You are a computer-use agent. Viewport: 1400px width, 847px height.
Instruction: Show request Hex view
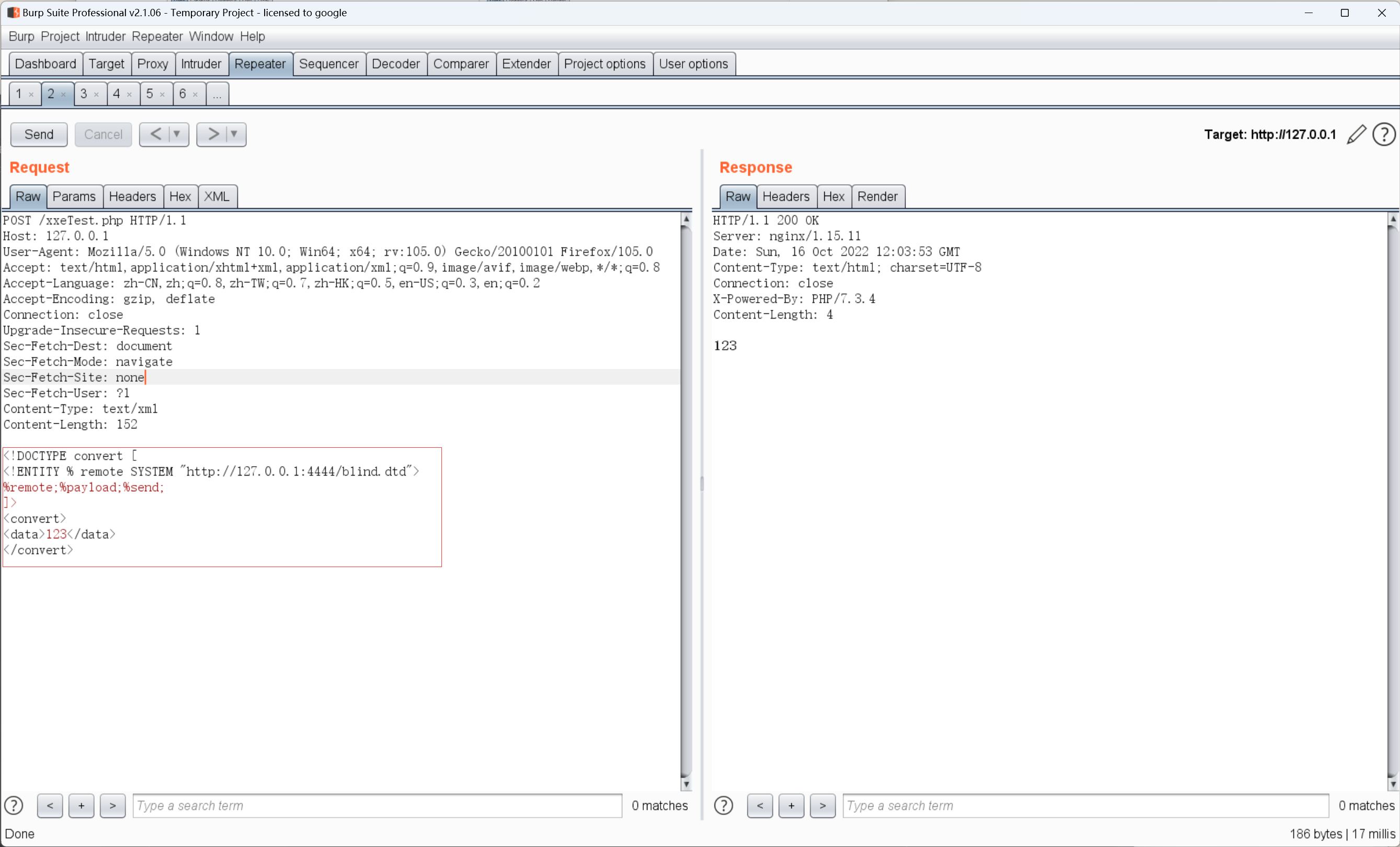click(x=180, y=197)
